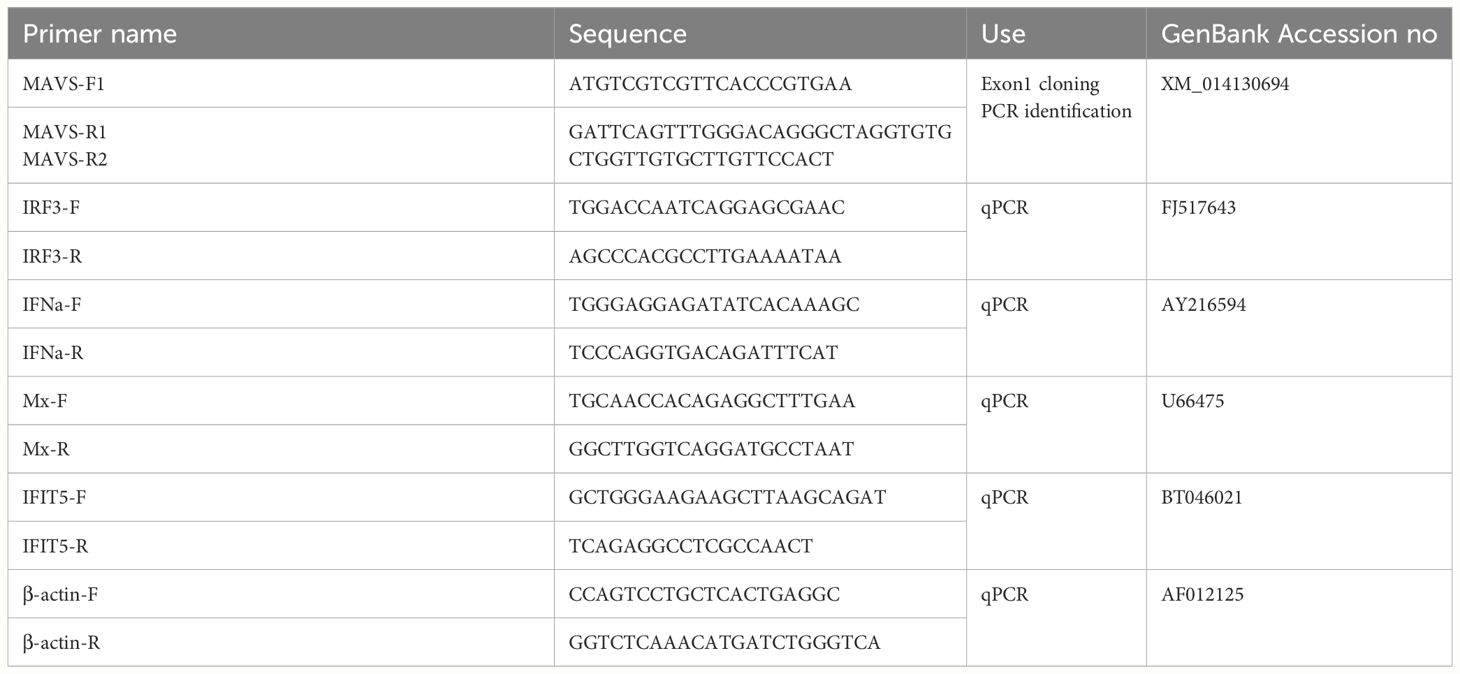1460x674 pixels.
Task: Select the TGCAACCACAGAGGCTTTGAA sequence
Action: click(712, 401)
